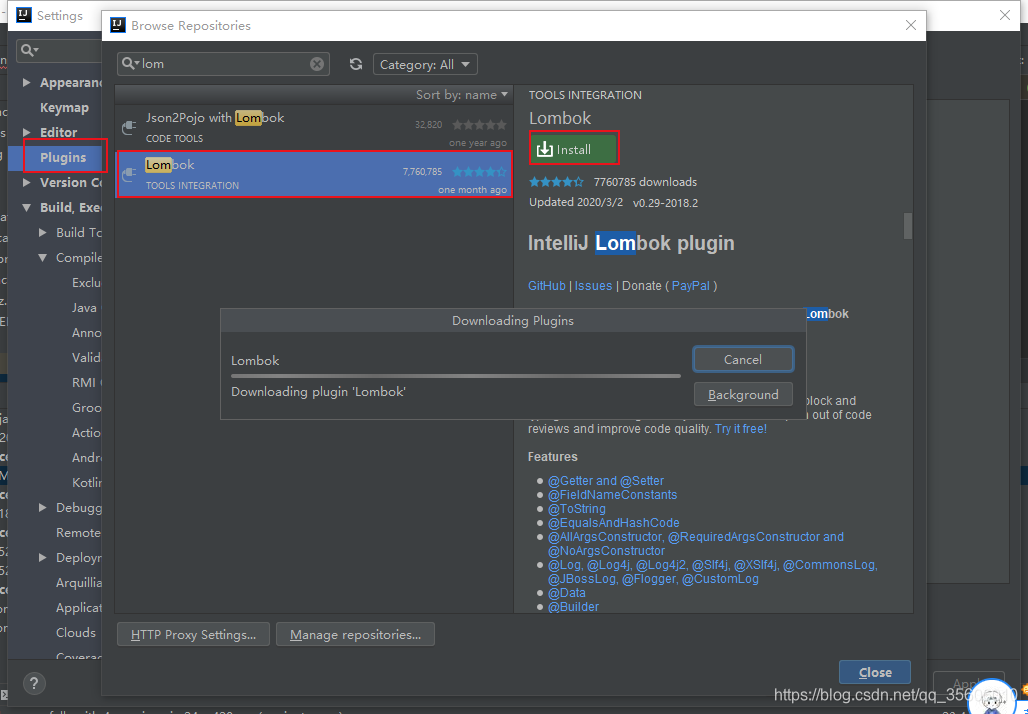This screenshot has width=1028, height=714.
Task: Click Lombok rating stars in details pane
Action: 556,182
